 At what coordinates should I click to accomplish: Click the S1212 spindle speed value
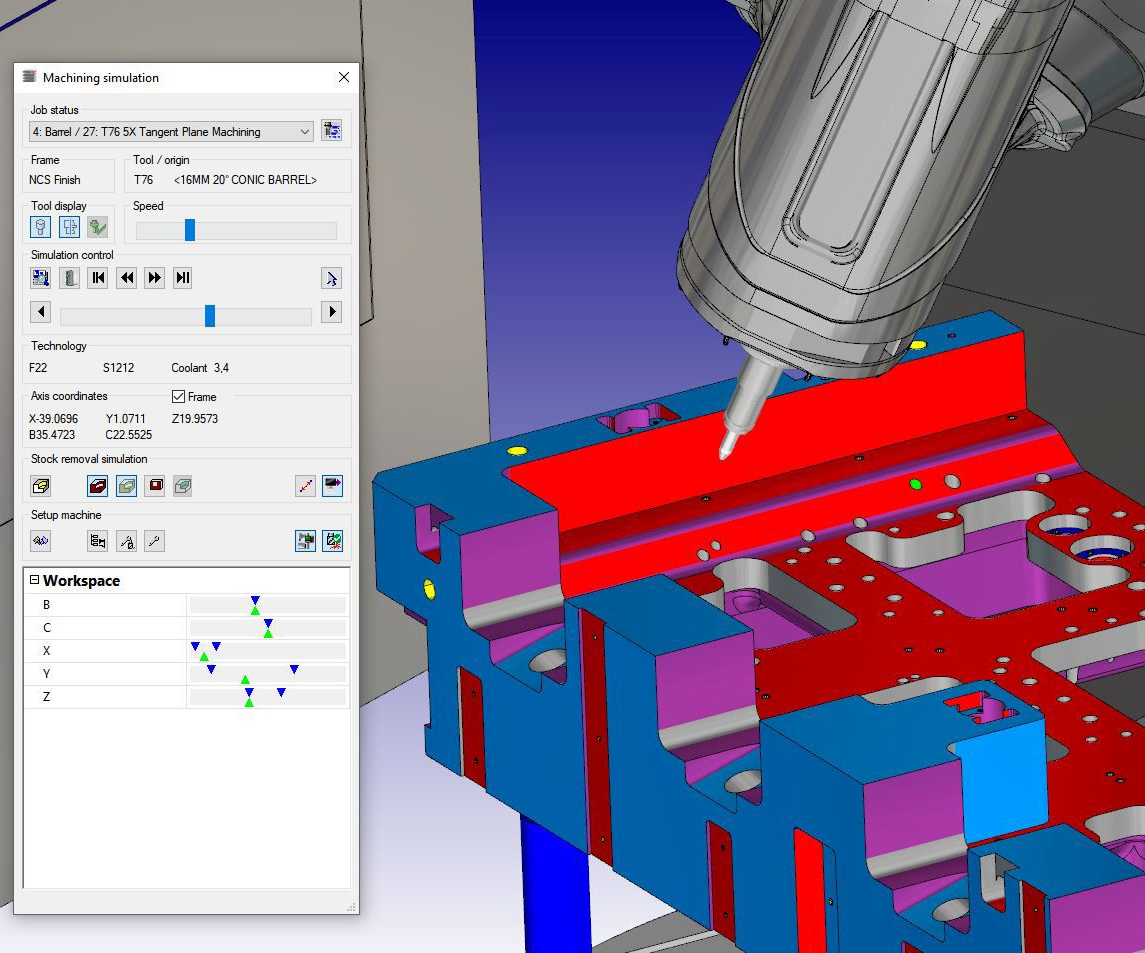[118, 368]
